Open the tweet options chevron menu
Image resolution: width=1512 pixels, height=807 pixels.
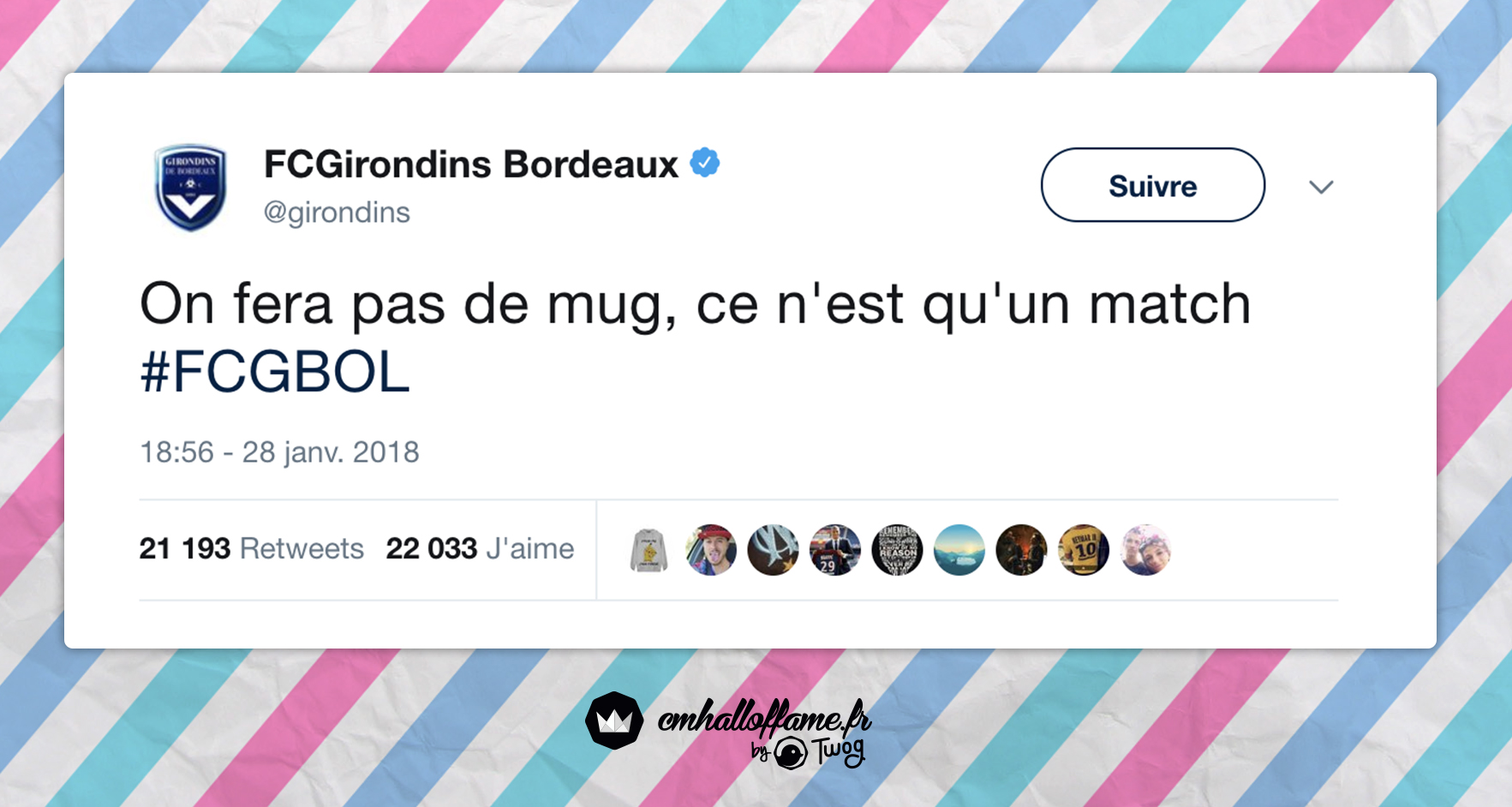[x=1321, y=187]
